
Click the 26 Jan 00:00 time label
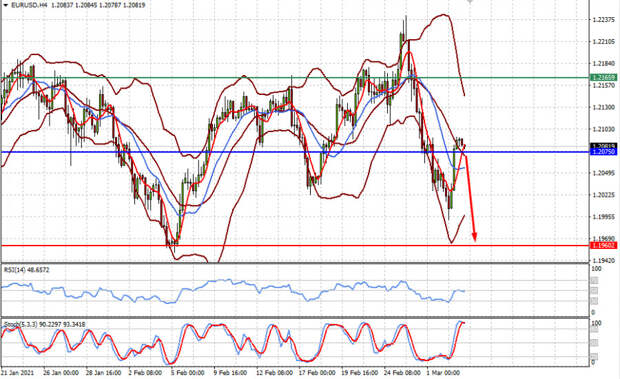pos(61,372)
